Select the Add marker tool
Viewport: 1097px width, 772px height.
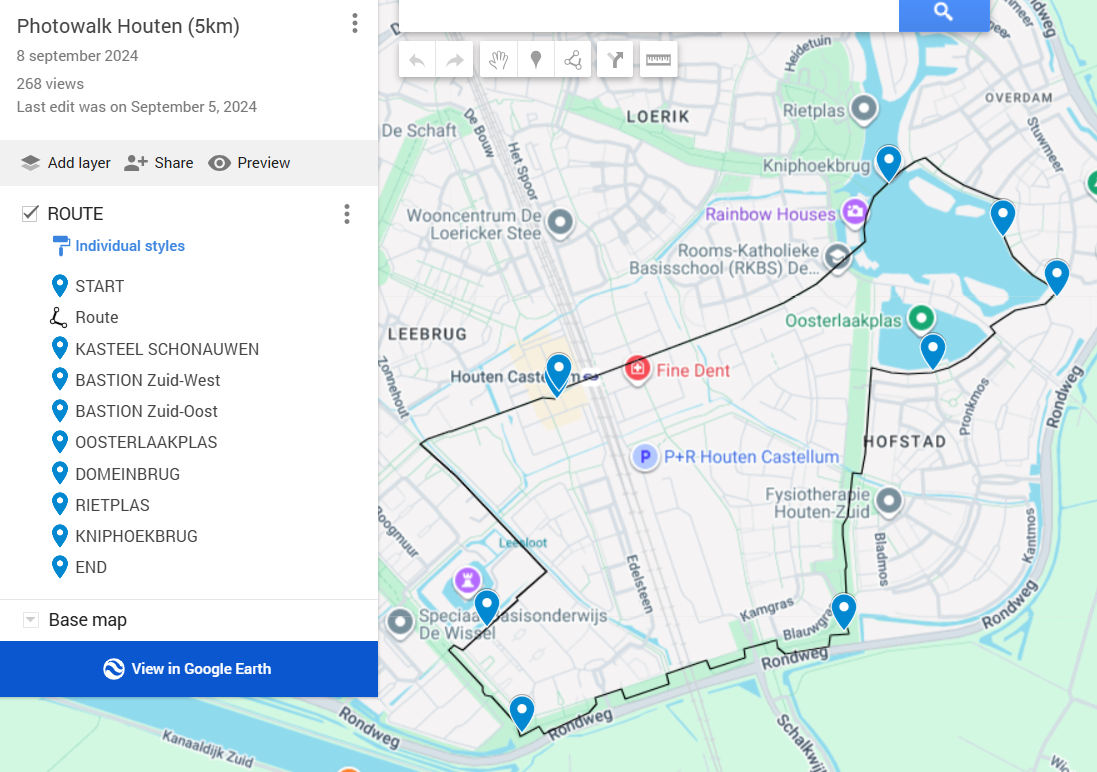pos(536,60)
